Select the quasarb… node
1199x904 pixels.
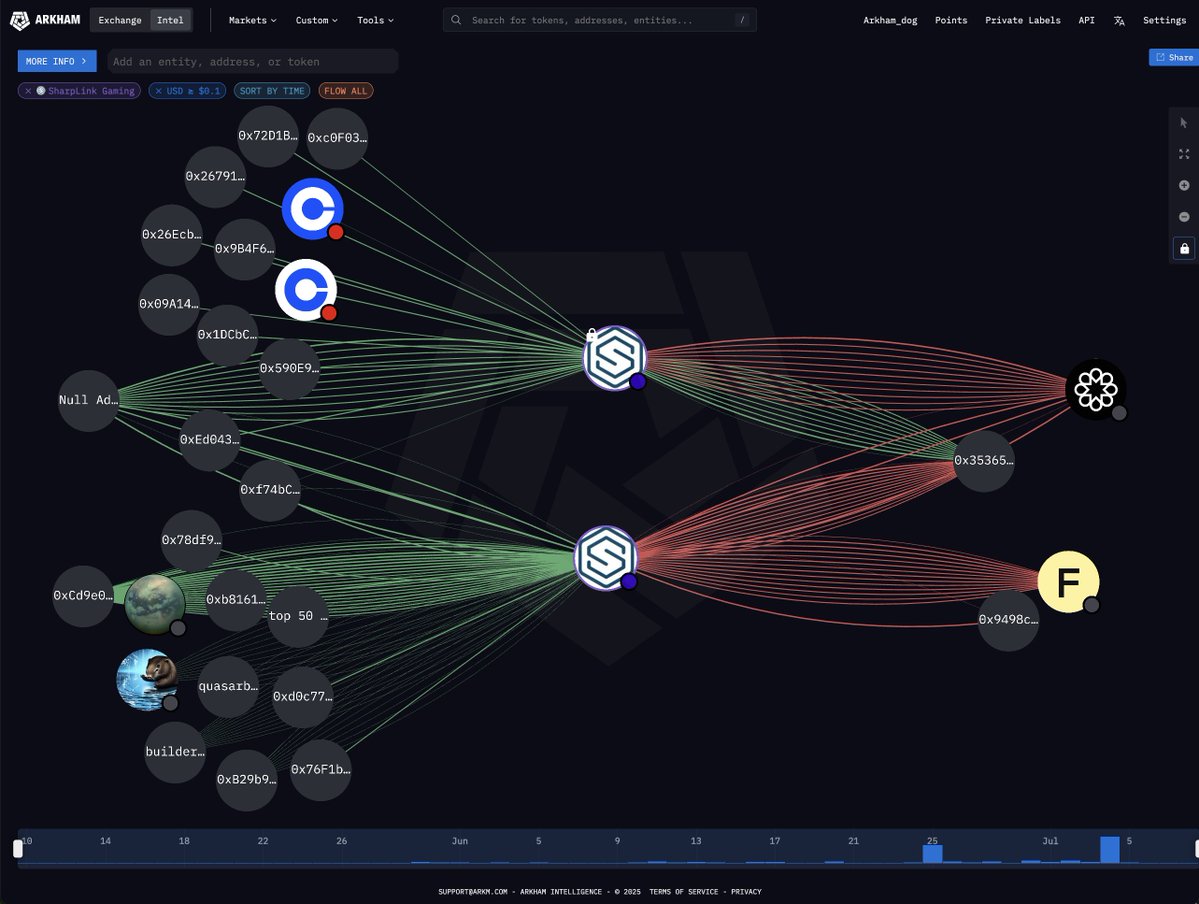point(228,687)
